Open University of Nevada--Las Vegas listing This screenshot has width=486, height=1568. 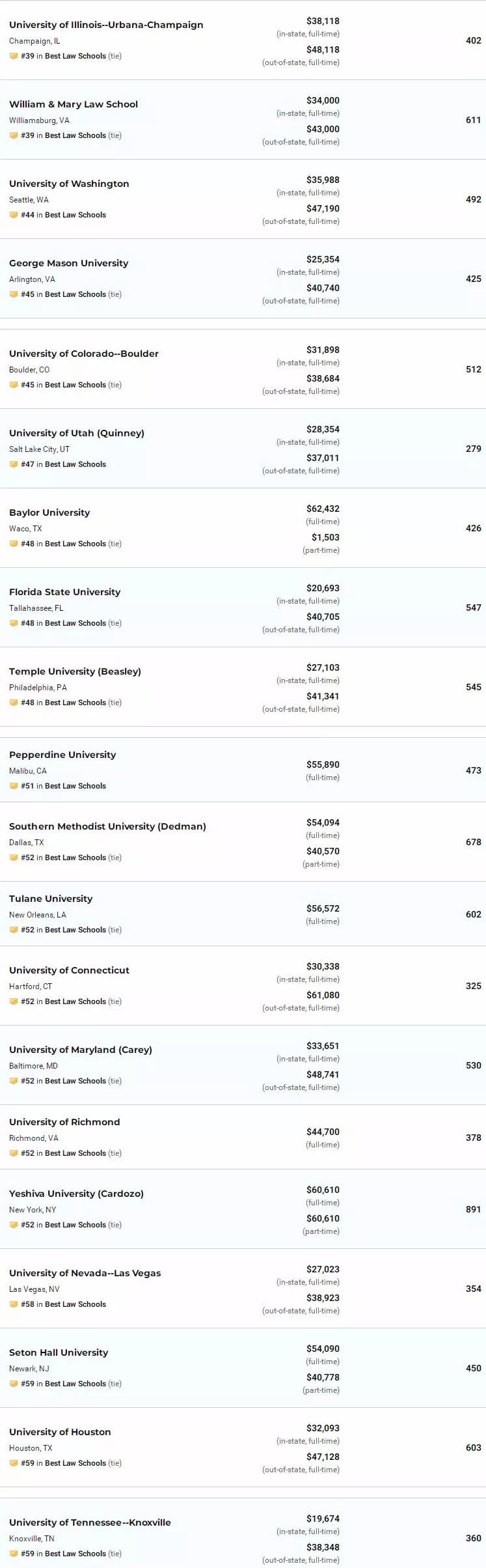85,1273
